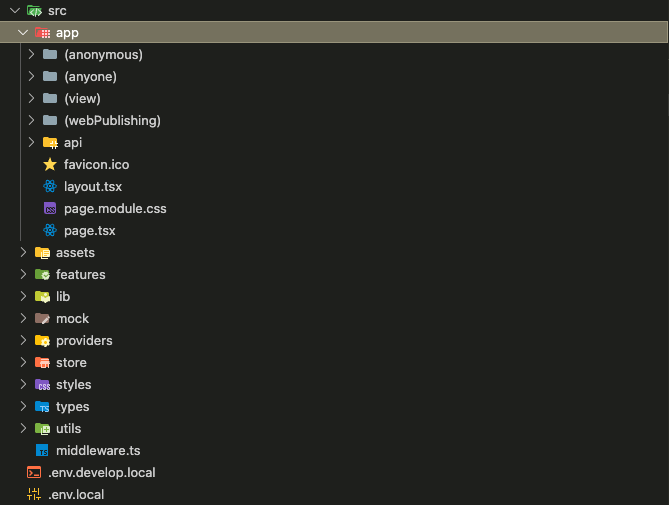Screen dimensions: 669x505
Task: Click the store folder icon
Action: 42,362
